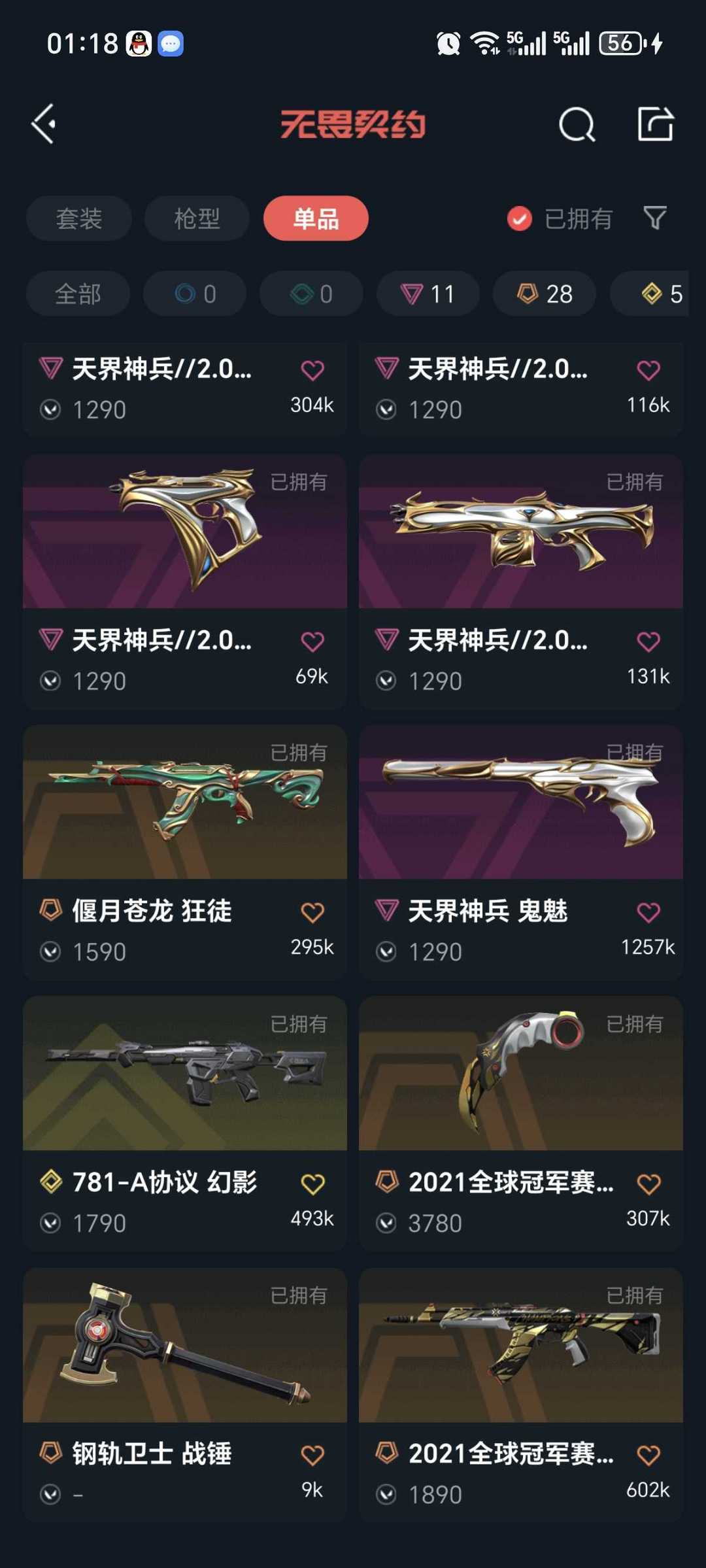
Task: Favorite the 偃月苍龙 狂徒 skin
Action: tap(312, 912)
